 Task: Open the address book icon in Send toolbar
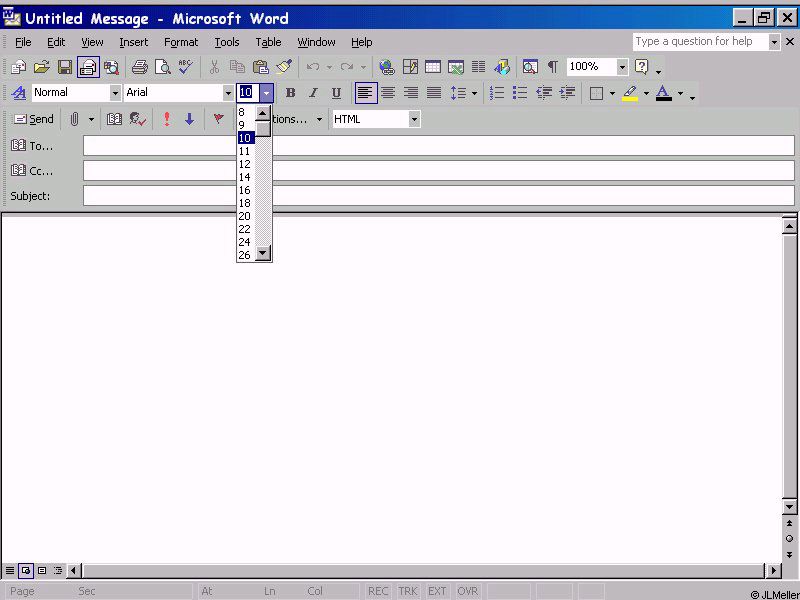[114, 119]
